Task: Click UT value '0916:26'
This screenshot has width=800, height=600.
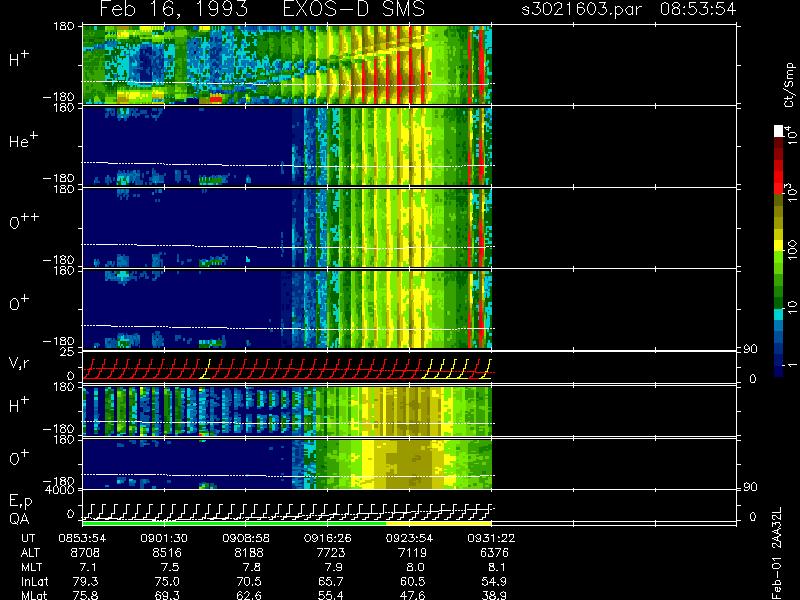Action: pos(328,538)
